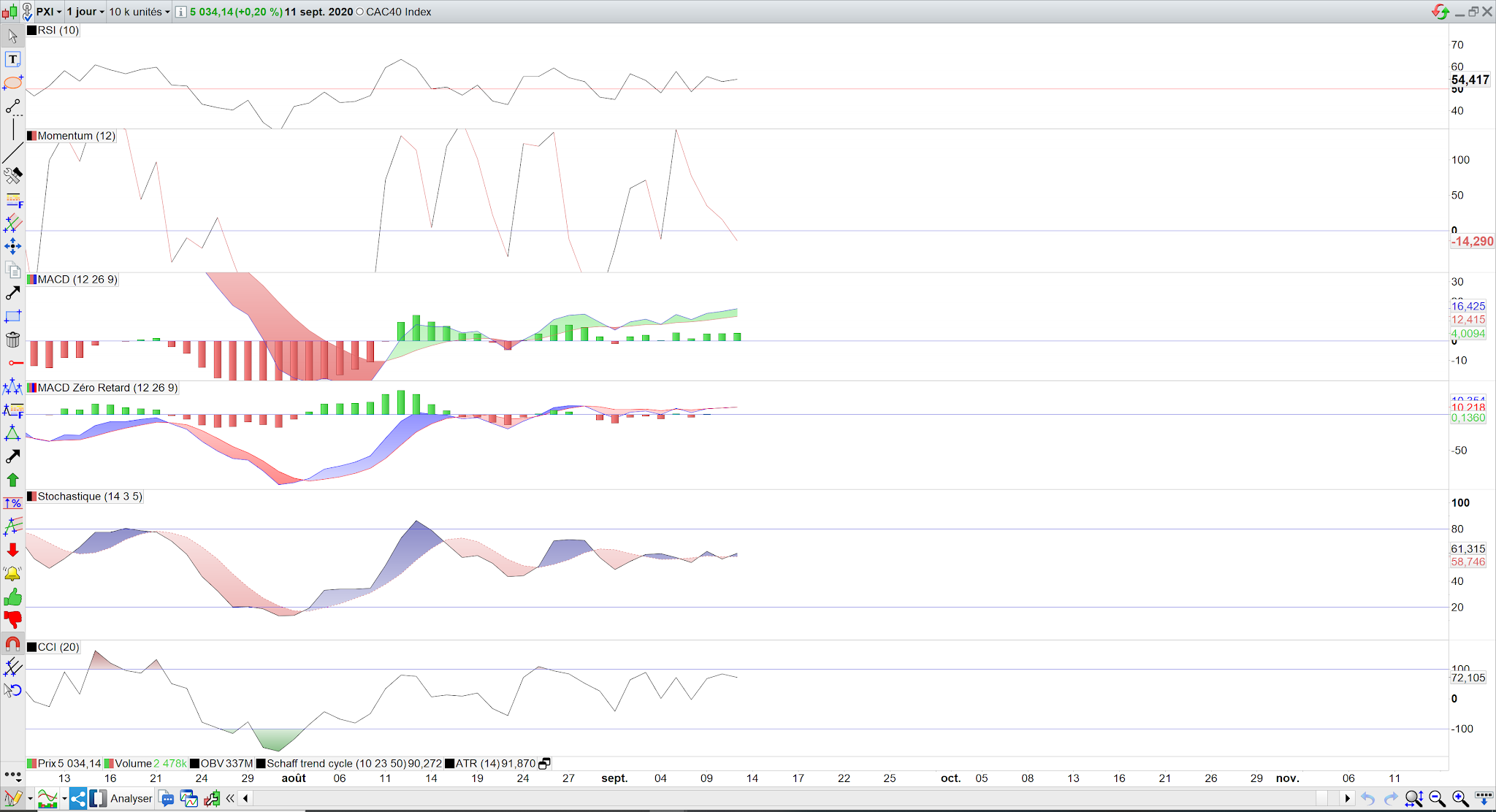
Task: Open the chart comment bubble icon
Action: tap(166, 798)
